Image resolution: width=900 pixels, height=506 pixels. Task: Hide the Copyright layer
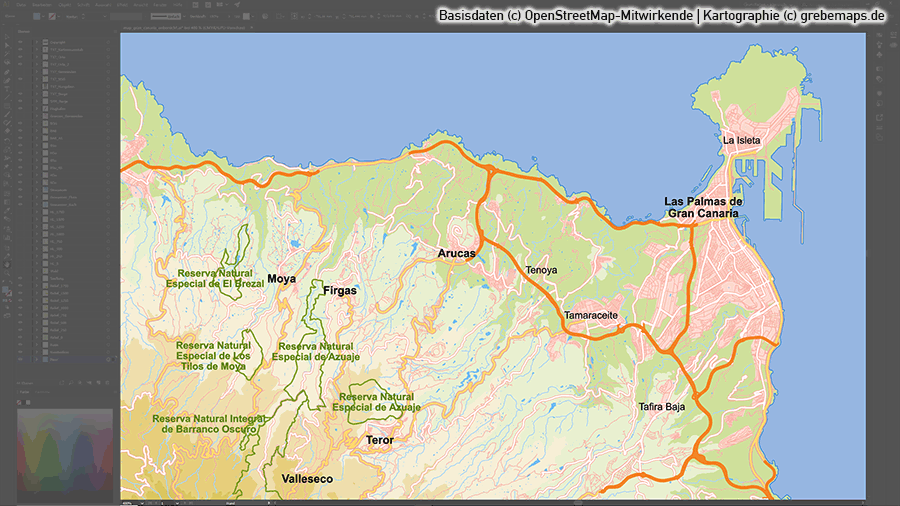[x=19, y=42]
